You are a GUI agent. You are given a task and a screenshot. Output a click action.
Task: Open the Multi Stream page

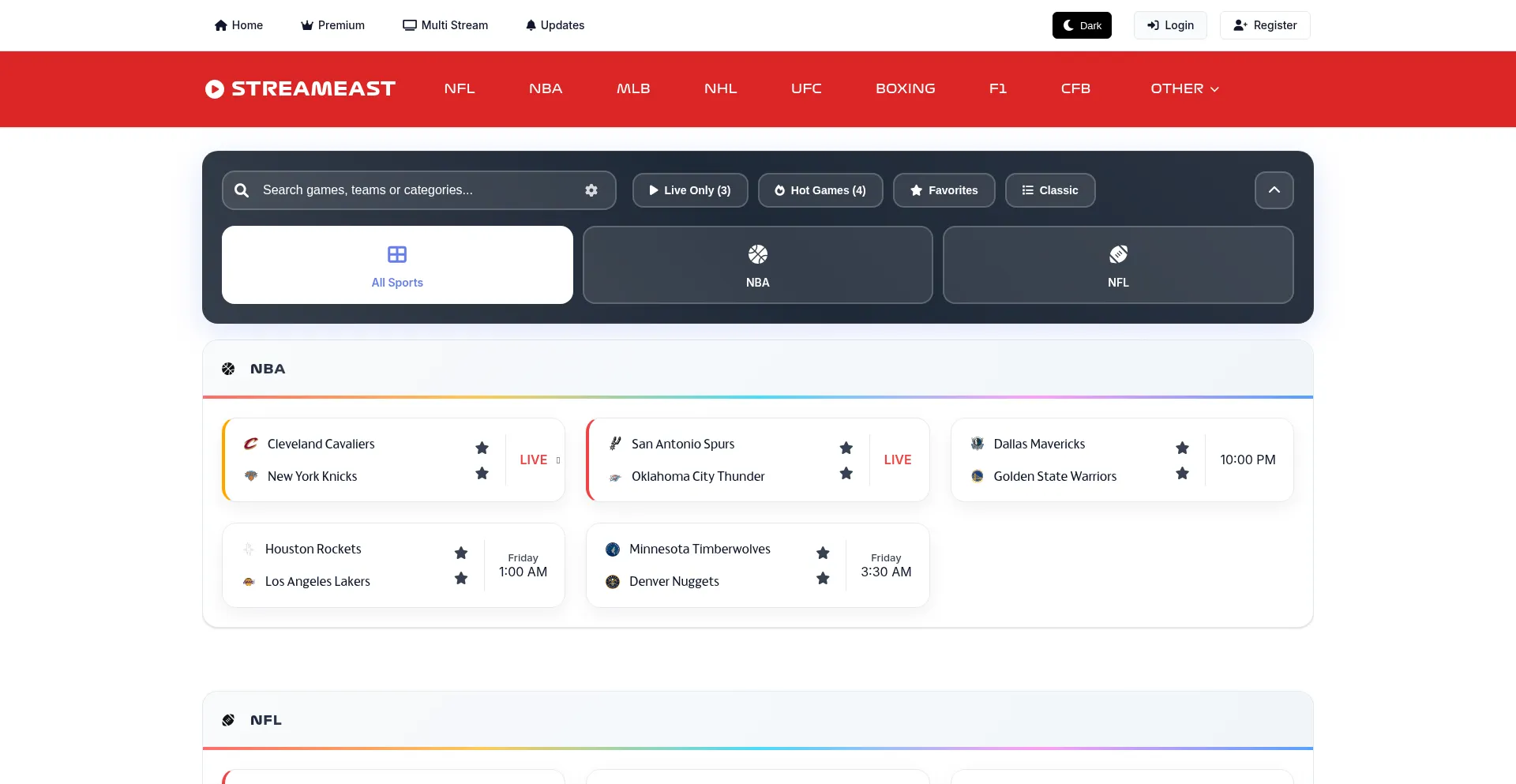coord(445,25)
